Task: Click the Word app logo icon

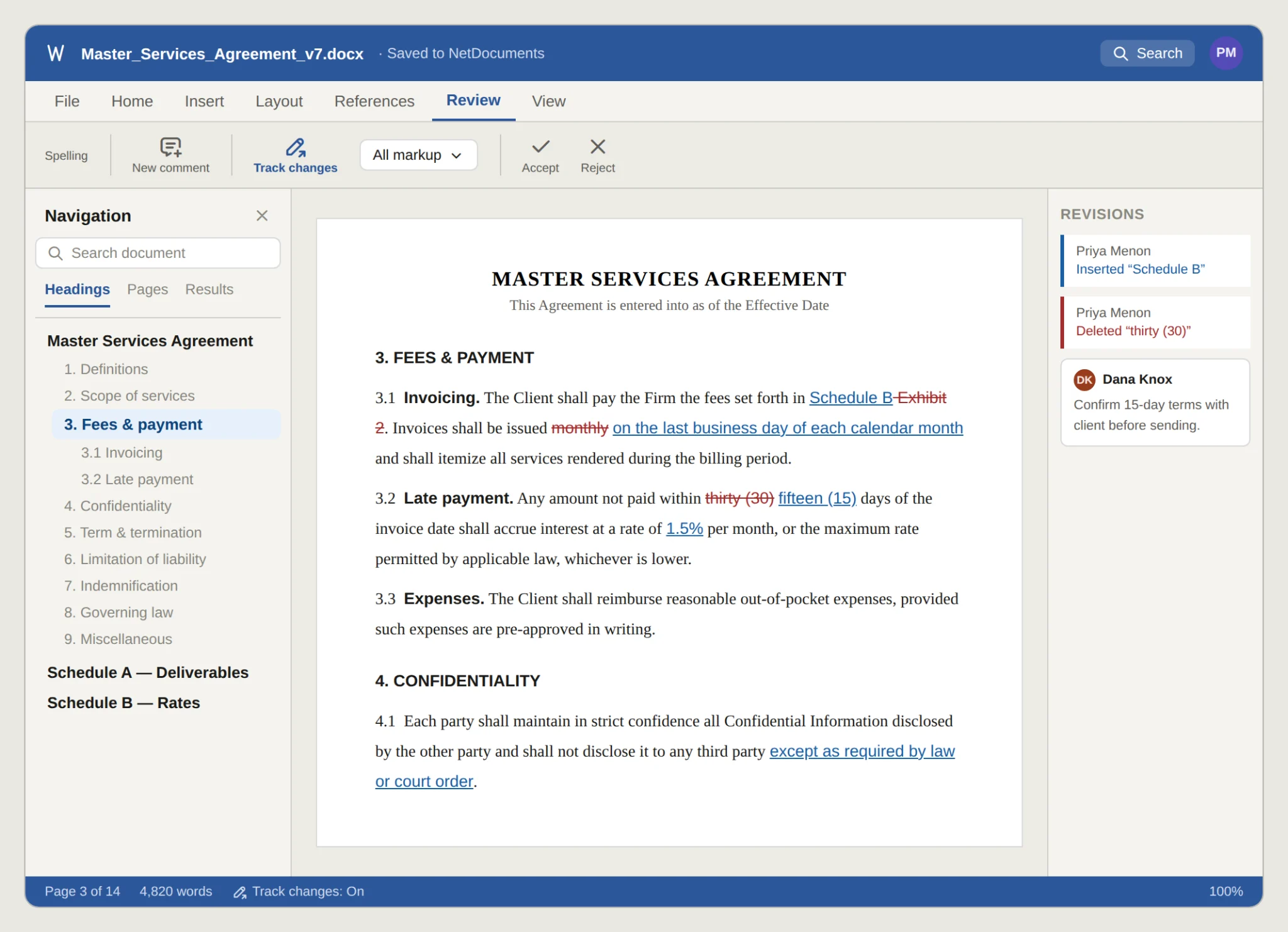Action: pyautogui.click(x=55, y=53)
